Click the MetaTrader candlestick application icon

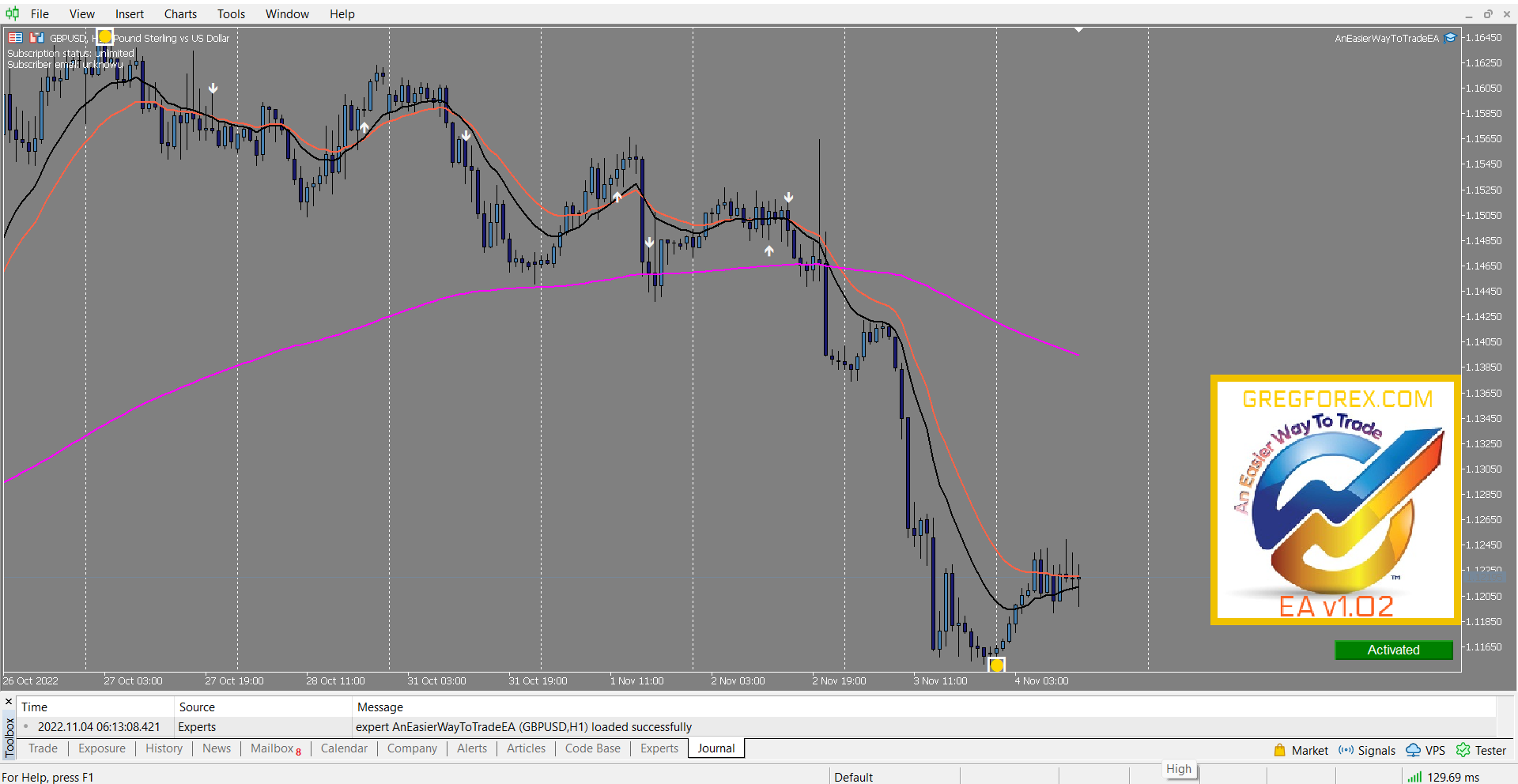12,13
